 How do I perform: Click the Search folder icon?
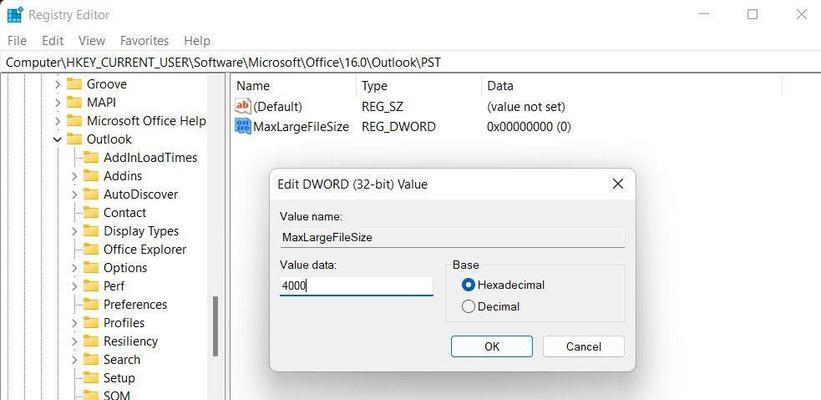tap(91, 359)
